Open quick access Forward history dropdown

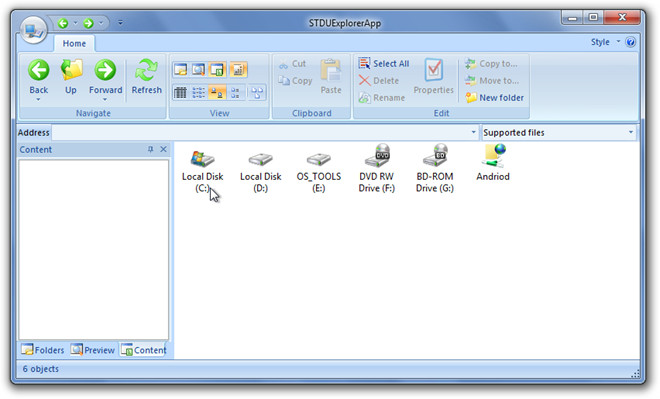pos(101,23)
